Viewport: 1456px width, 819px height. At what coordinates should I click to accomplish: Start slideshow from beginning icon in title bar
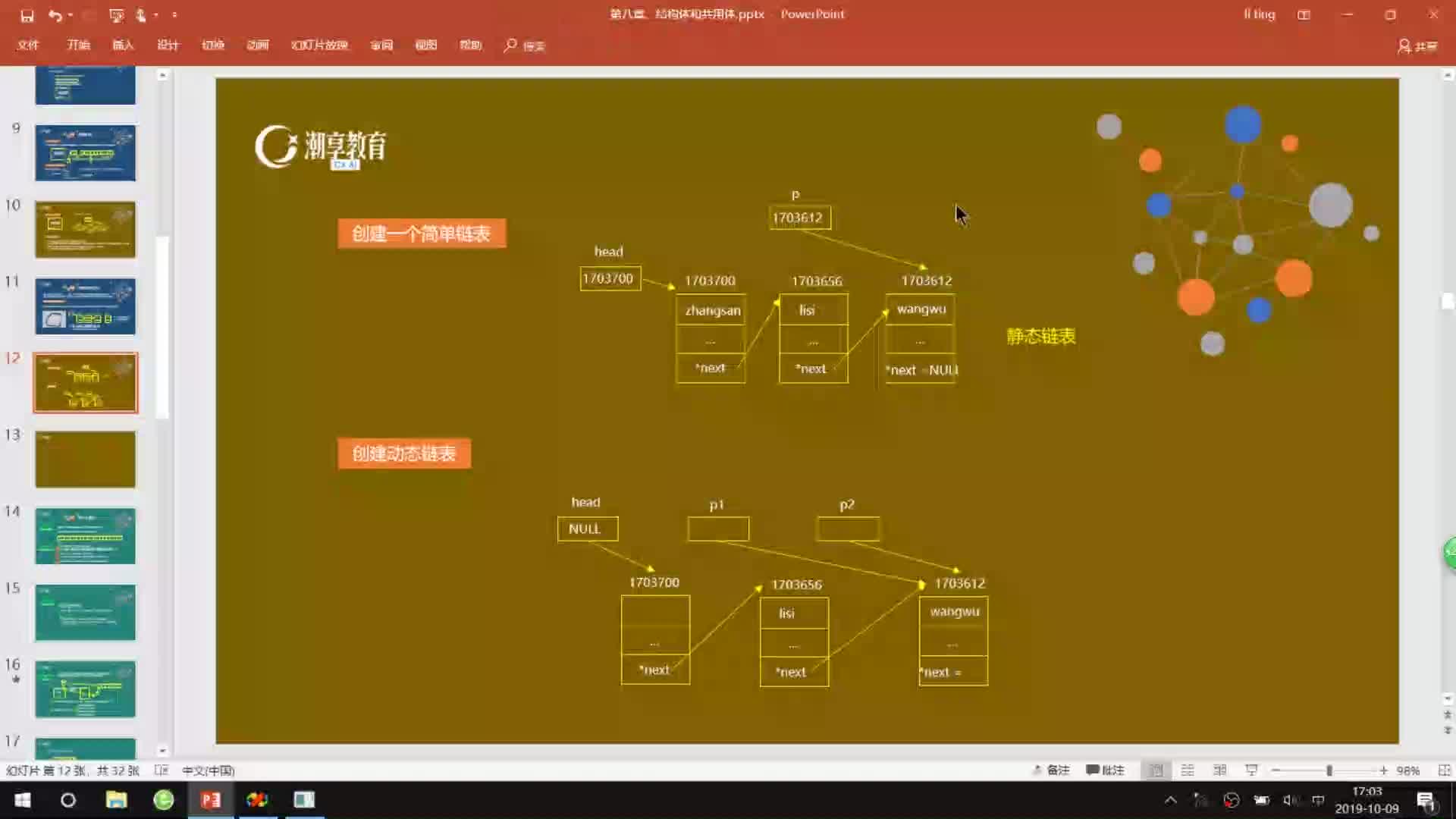tap(116, 15)
